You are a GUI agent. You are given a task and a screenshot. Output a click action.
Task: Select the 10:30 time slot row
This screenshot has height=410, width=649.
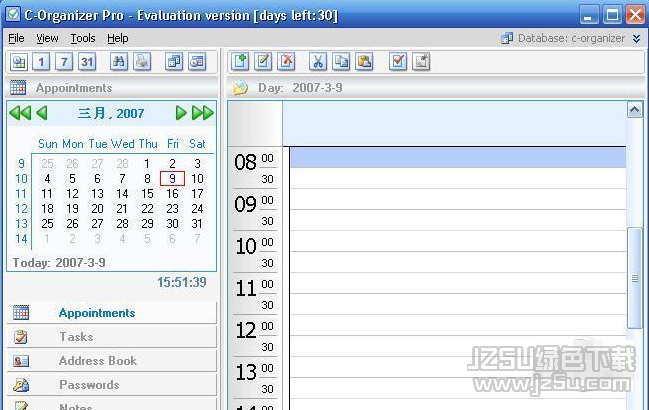click(x=458, y=262)
